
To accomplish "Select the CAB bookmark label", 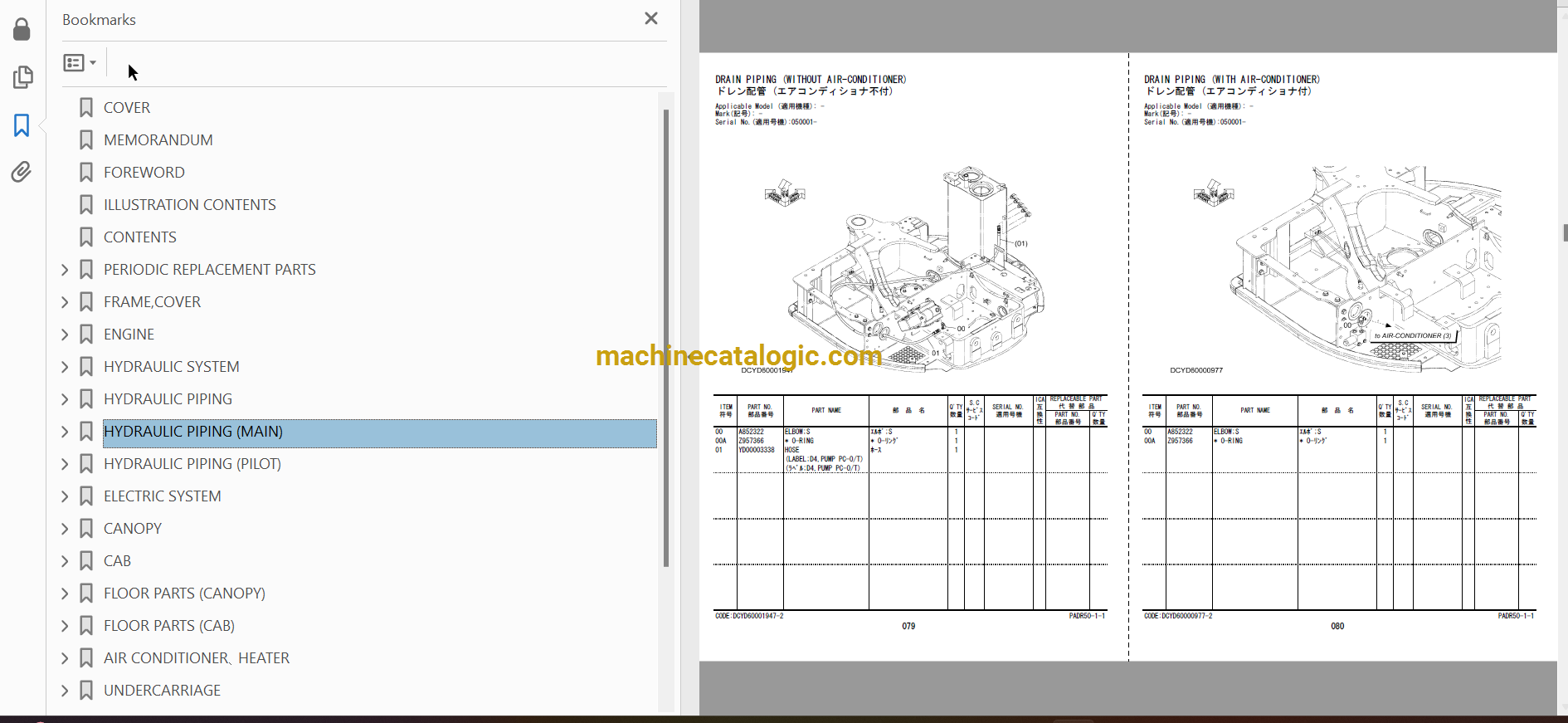I will pos(118,561).
